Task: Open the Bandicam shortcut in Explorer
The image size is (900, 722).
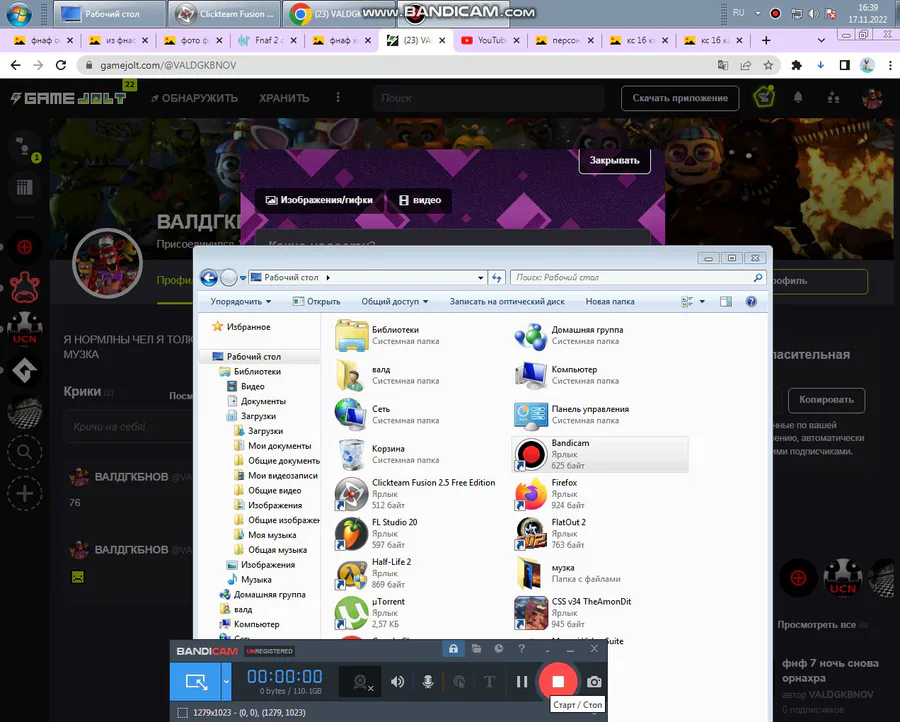Action: point(600,454)
